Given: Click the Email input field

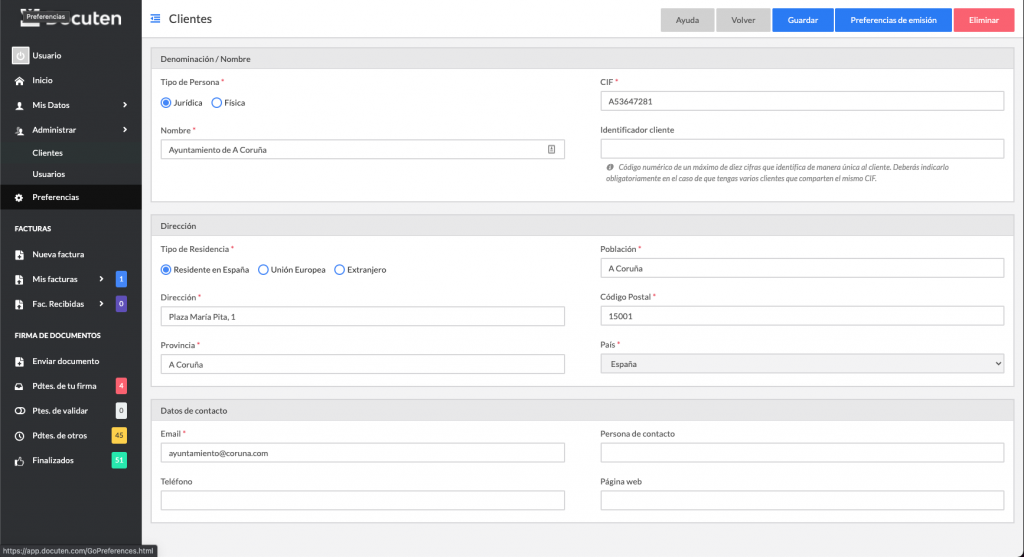Looking at the screenshot, I should point(362,453).
